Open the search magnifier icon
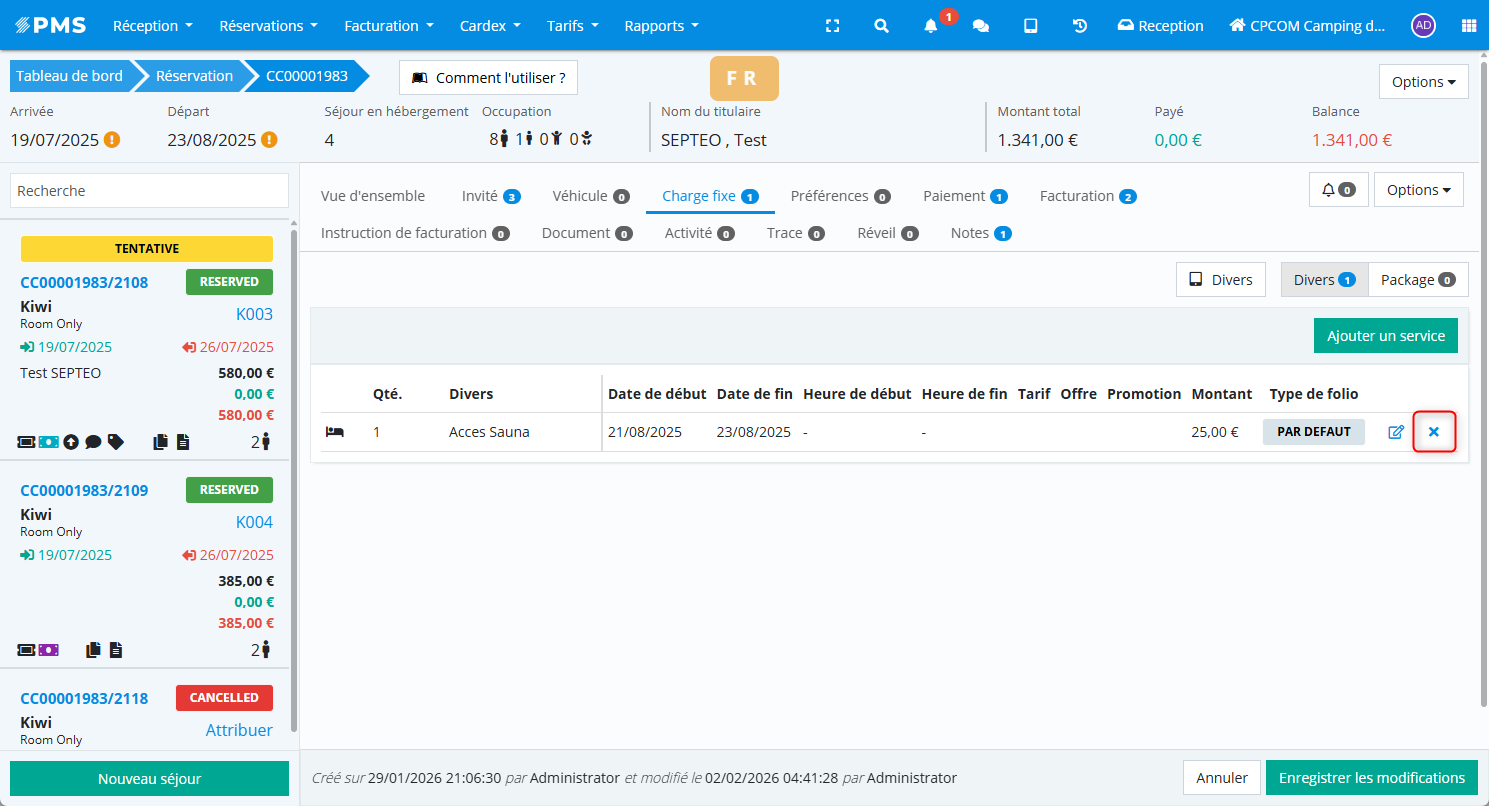This screenshot has height=806, width=1489. (881, 26)
